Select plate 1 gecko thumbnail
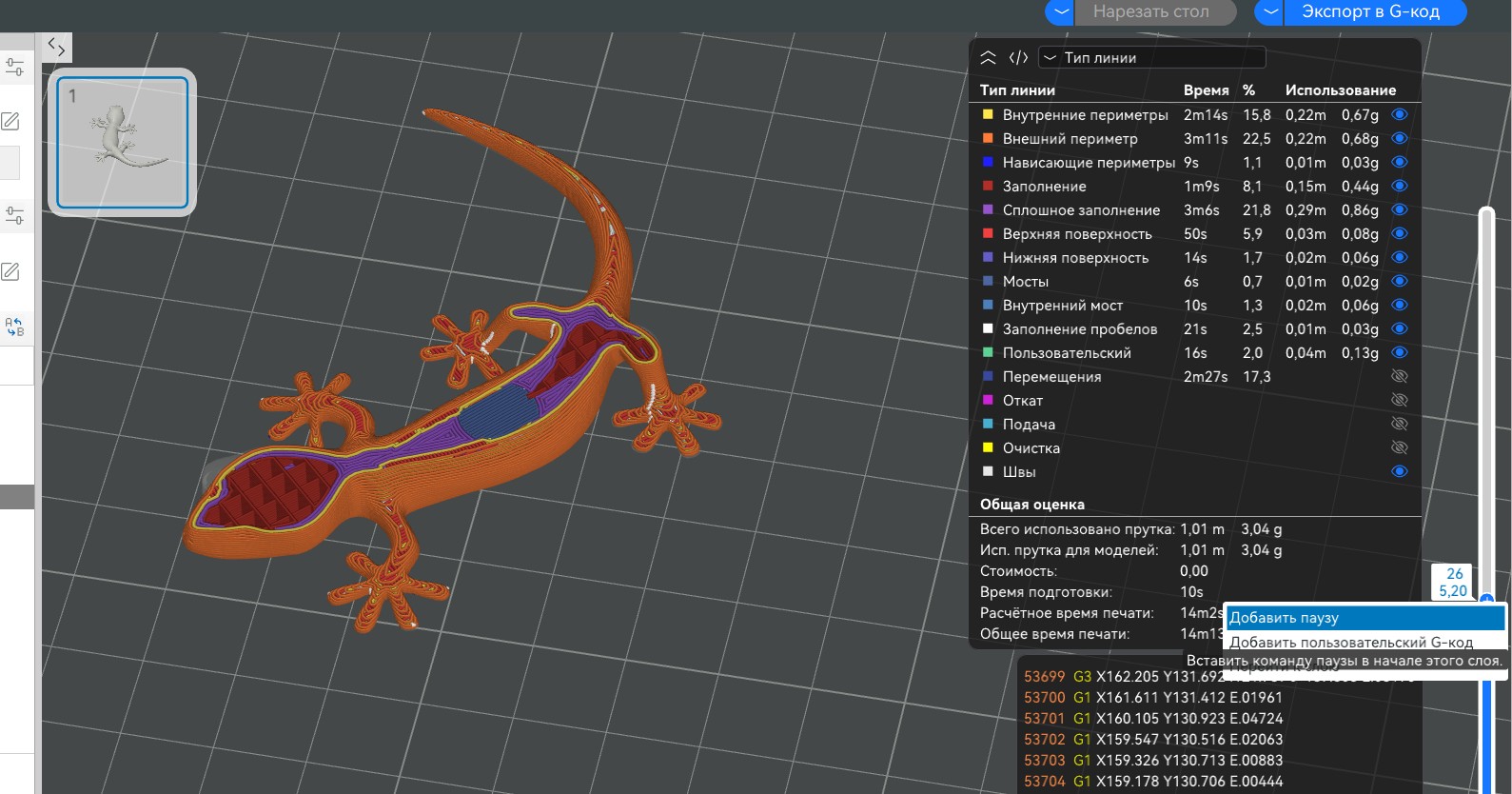This screenshot has width=1512, height=794. 123,142
